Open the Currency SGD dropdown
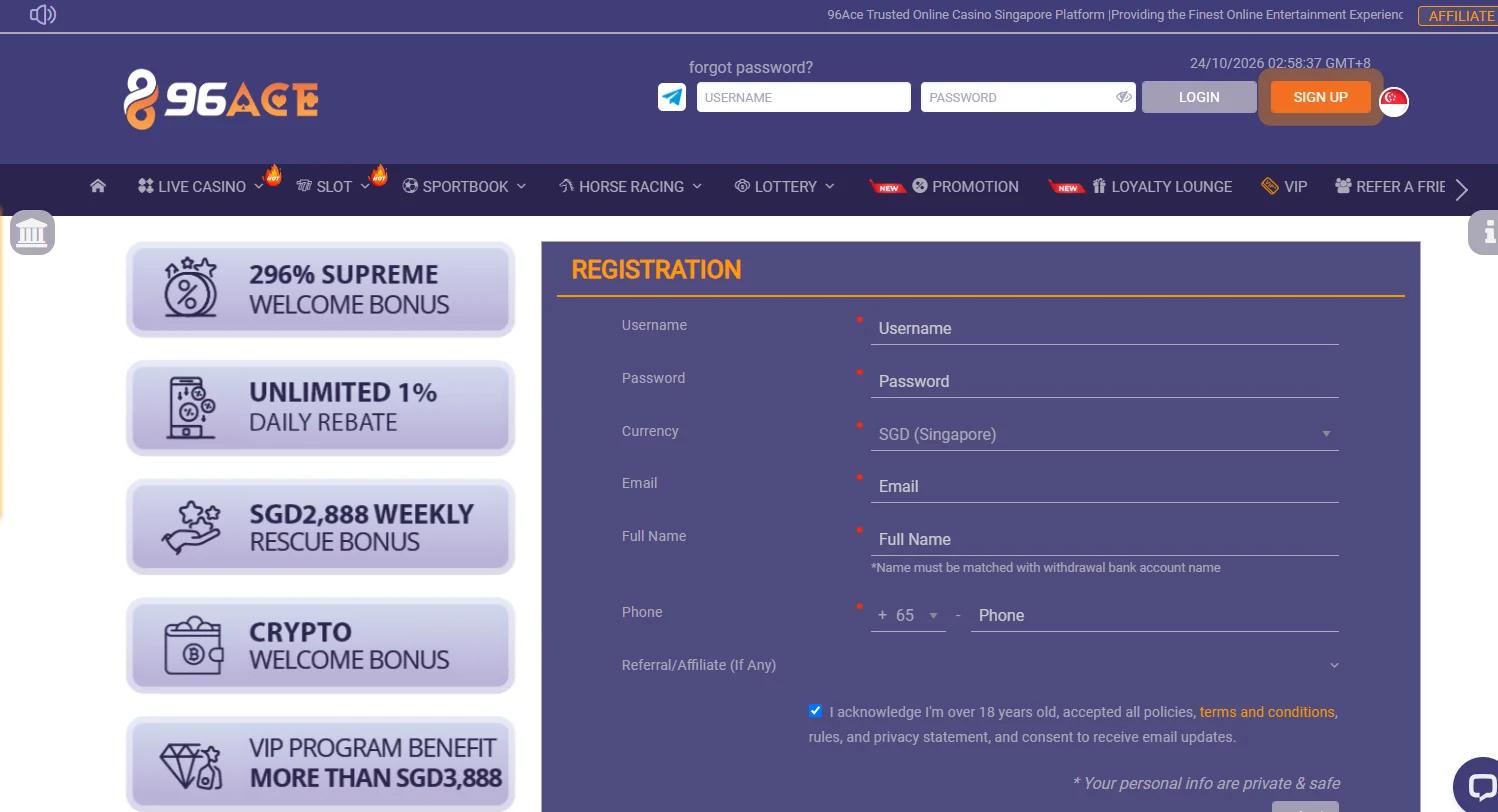 click(1104, 434)
